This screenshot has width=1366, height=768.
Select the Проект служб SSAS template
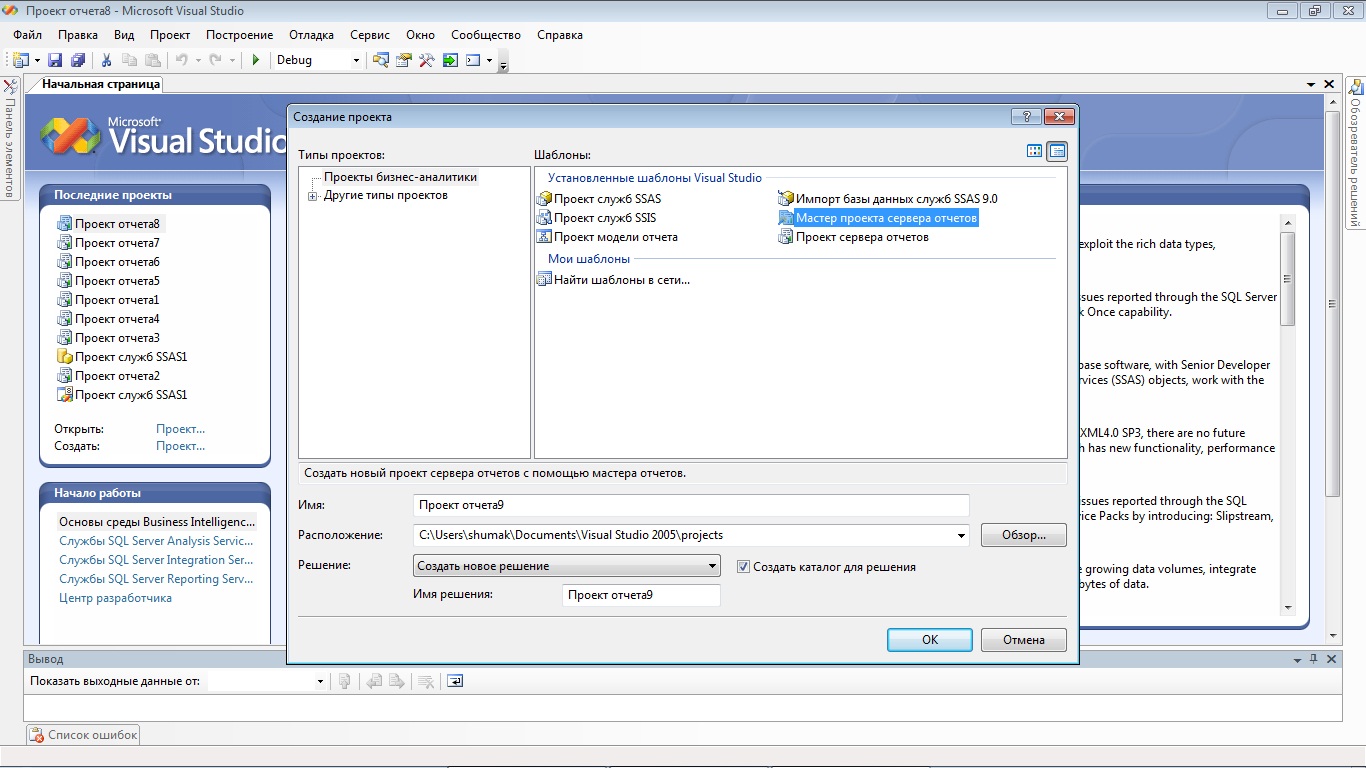tap(599, 199)
